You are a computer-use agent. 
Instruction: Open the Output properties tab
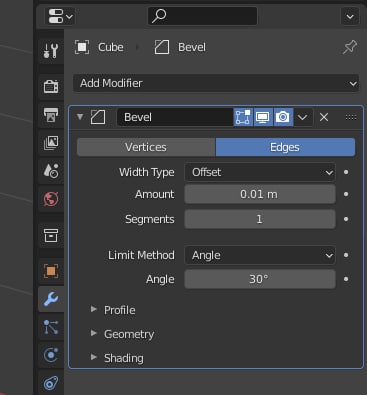tap(51, 115)
